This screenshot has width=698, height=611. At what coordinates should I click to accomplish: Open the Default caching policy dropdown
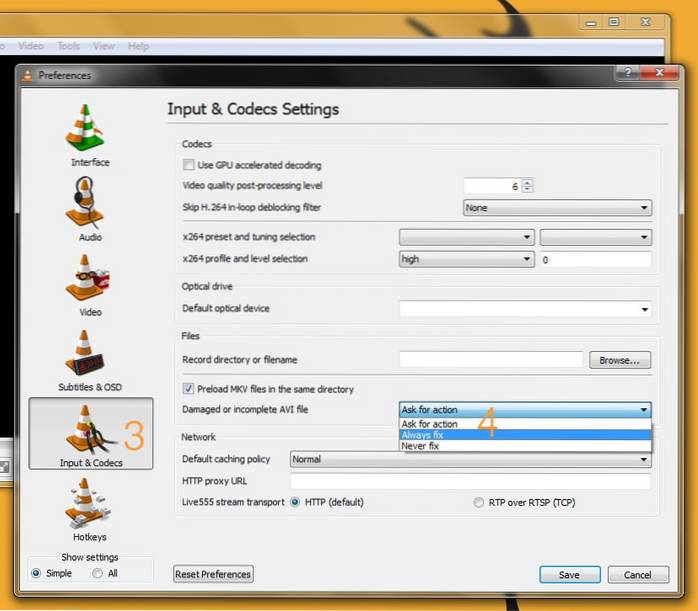click(x=470, y=459)
